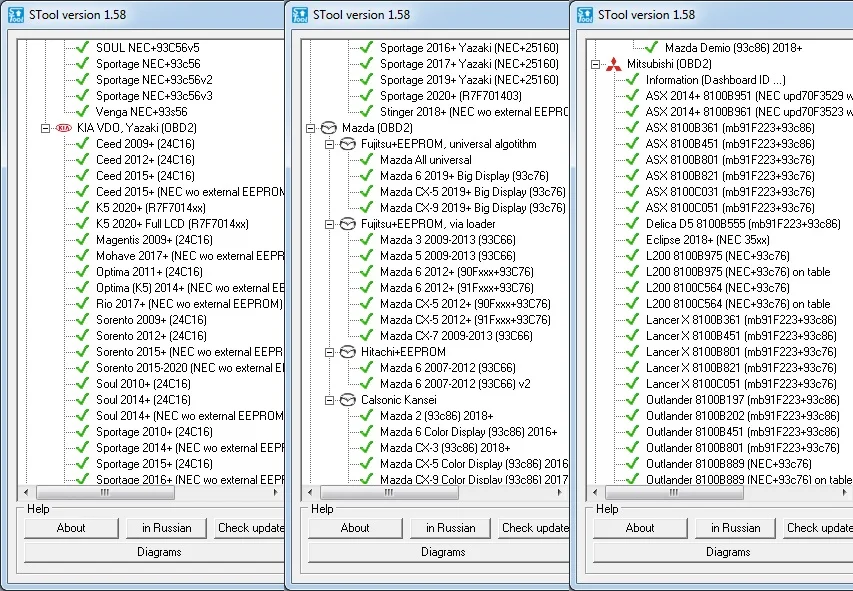Click the green checkmark beside Information (Dashboard ID ...)
Screen dimensions: 853x591
[x=632, y=79]
